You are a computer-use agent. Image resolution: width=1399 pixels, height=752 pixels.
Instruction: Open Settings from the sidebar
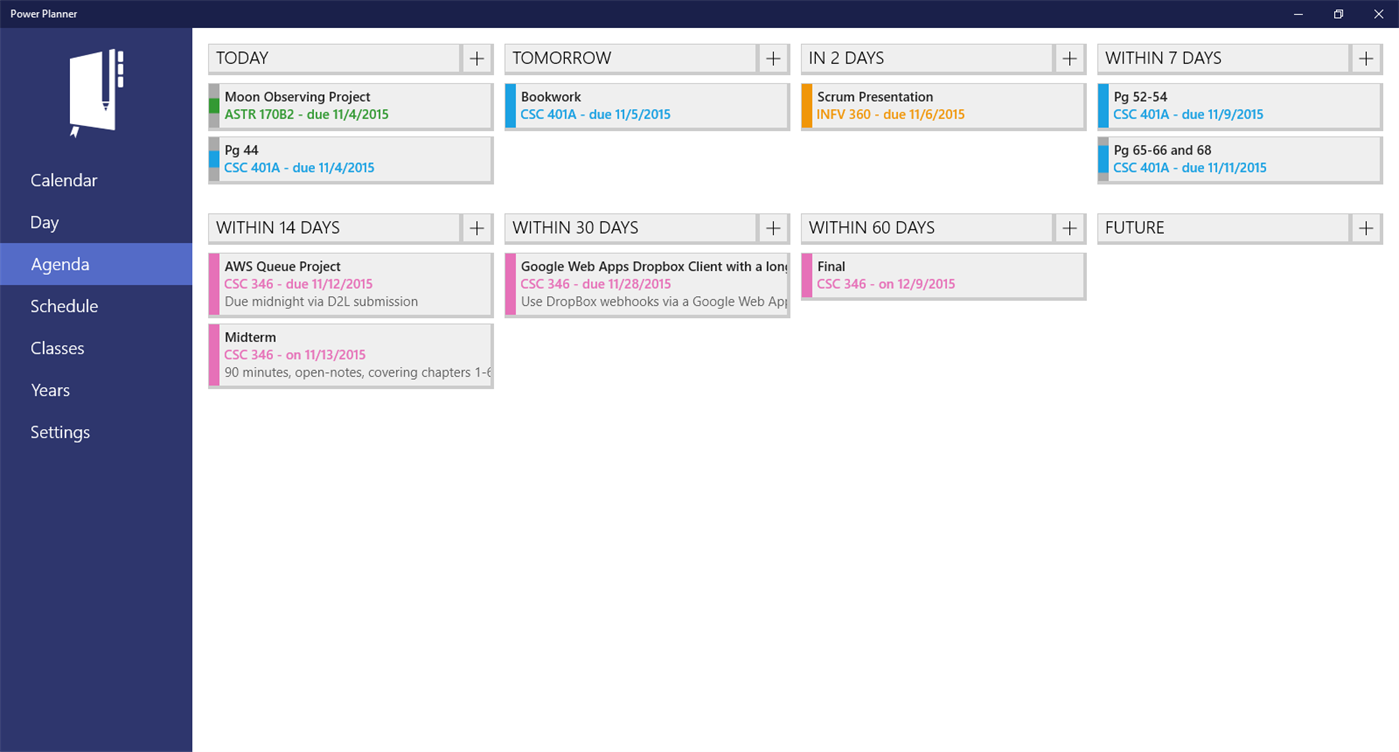click(60, 432)
